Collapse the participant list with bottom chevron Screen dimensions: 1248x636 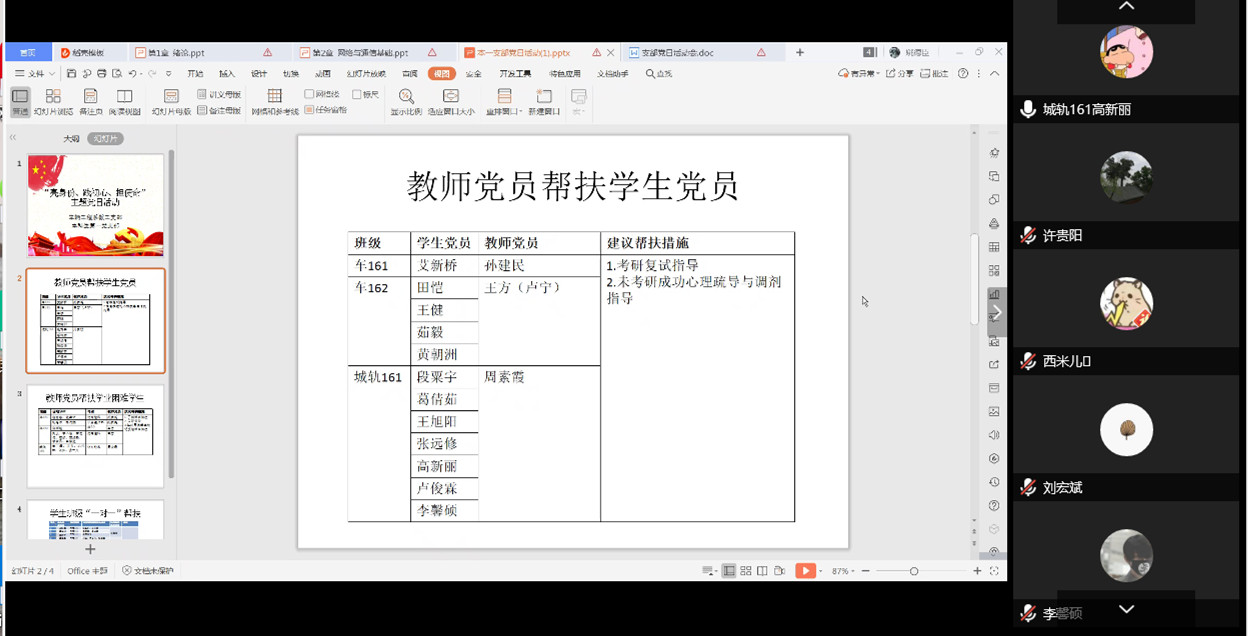pos(1126,609)
